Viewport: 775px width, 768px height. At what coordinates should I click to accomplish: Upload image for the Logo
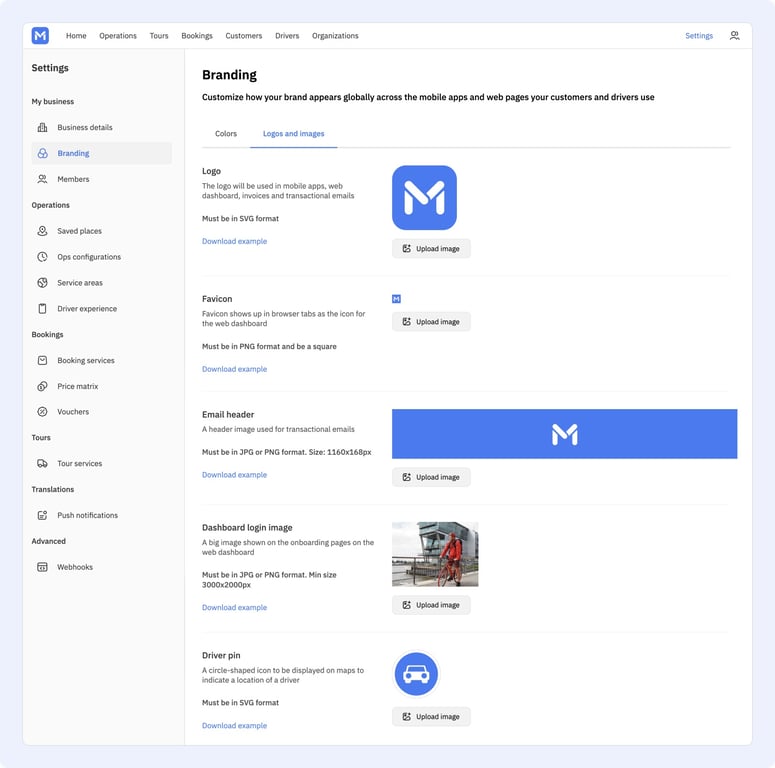pyautogui.click(x=431, y=249)
